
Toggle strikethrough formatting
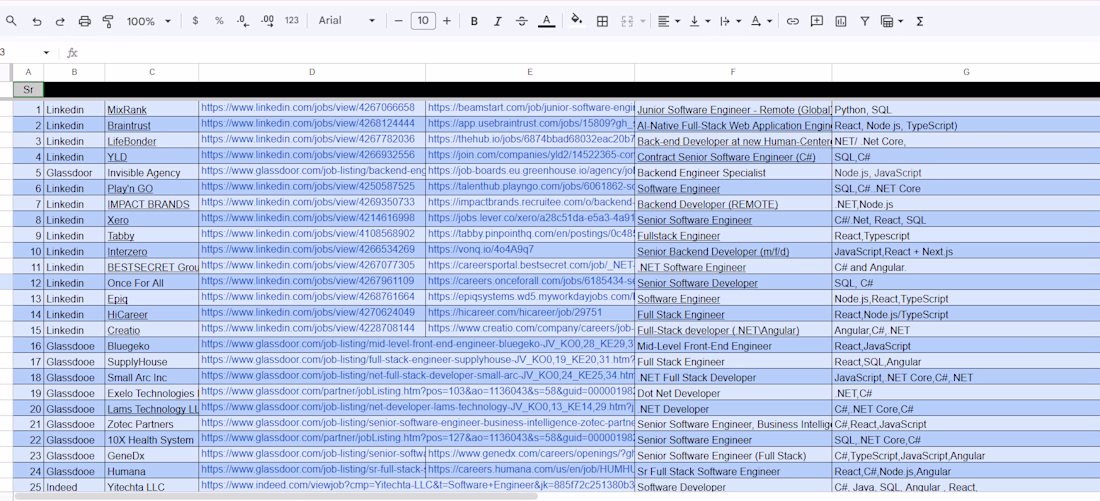click(522, 21)
